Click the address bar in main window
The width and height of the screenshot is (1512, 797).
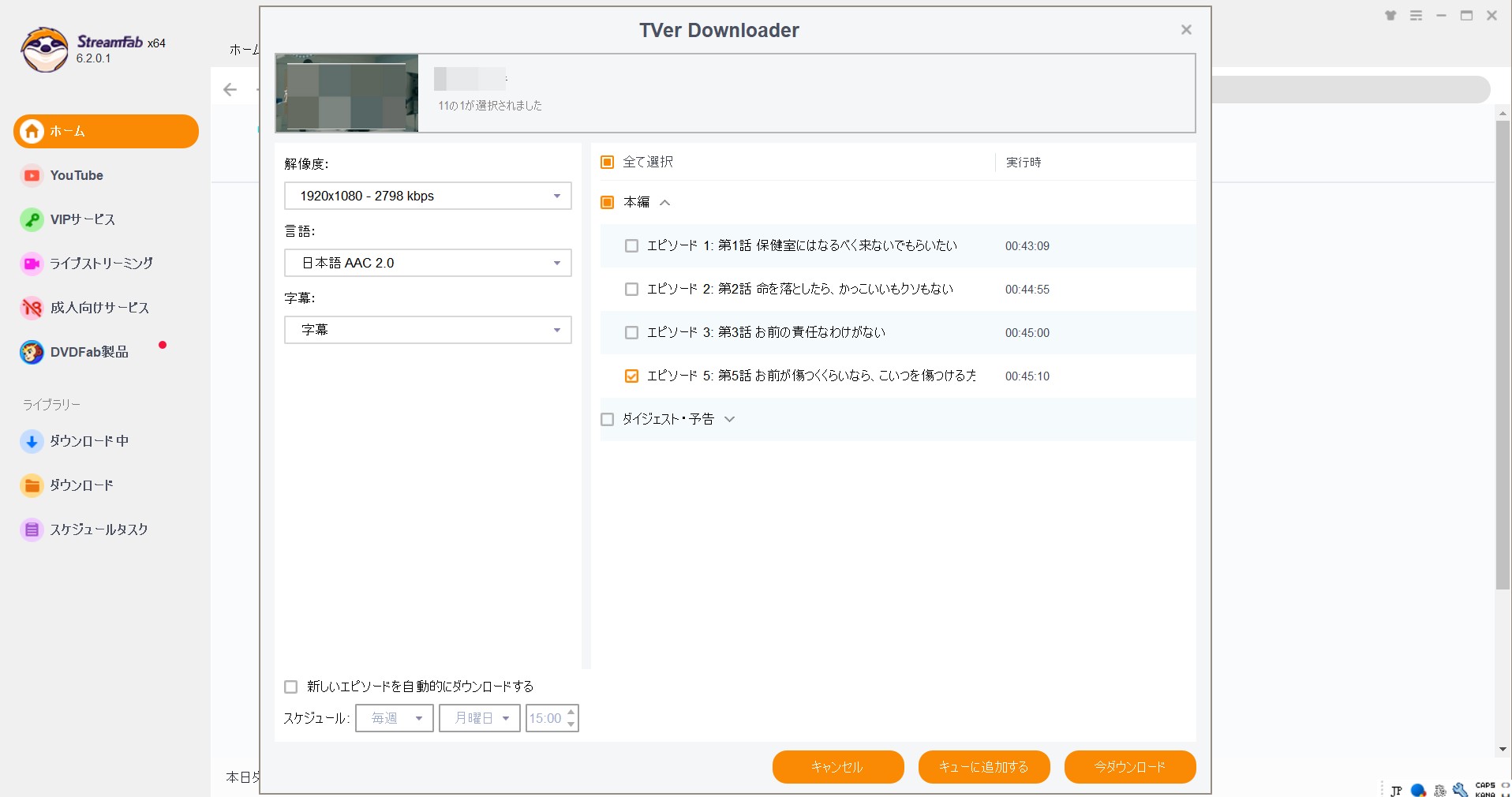1349,90
